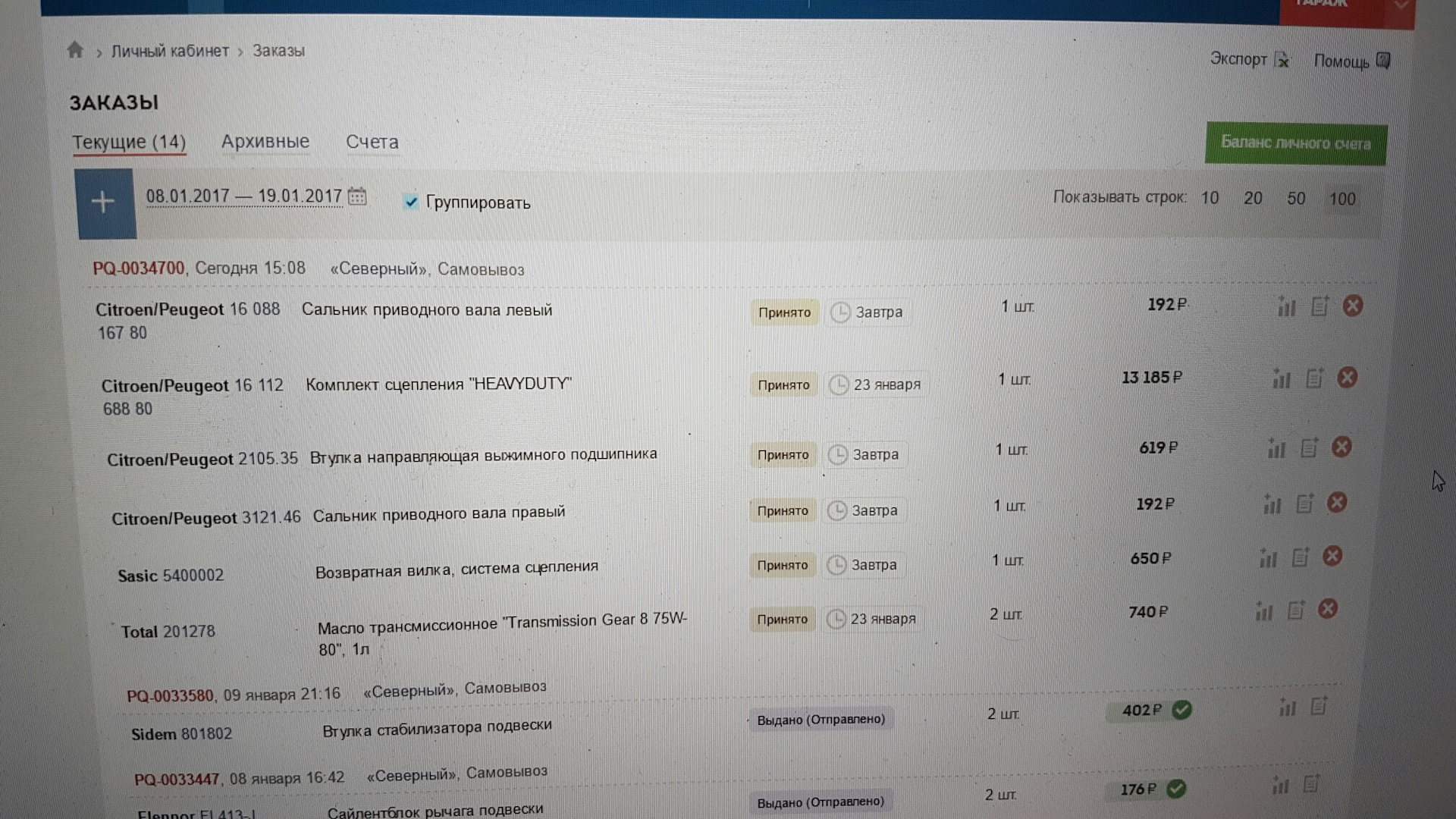Expand the blue plus filter panel

104,202
